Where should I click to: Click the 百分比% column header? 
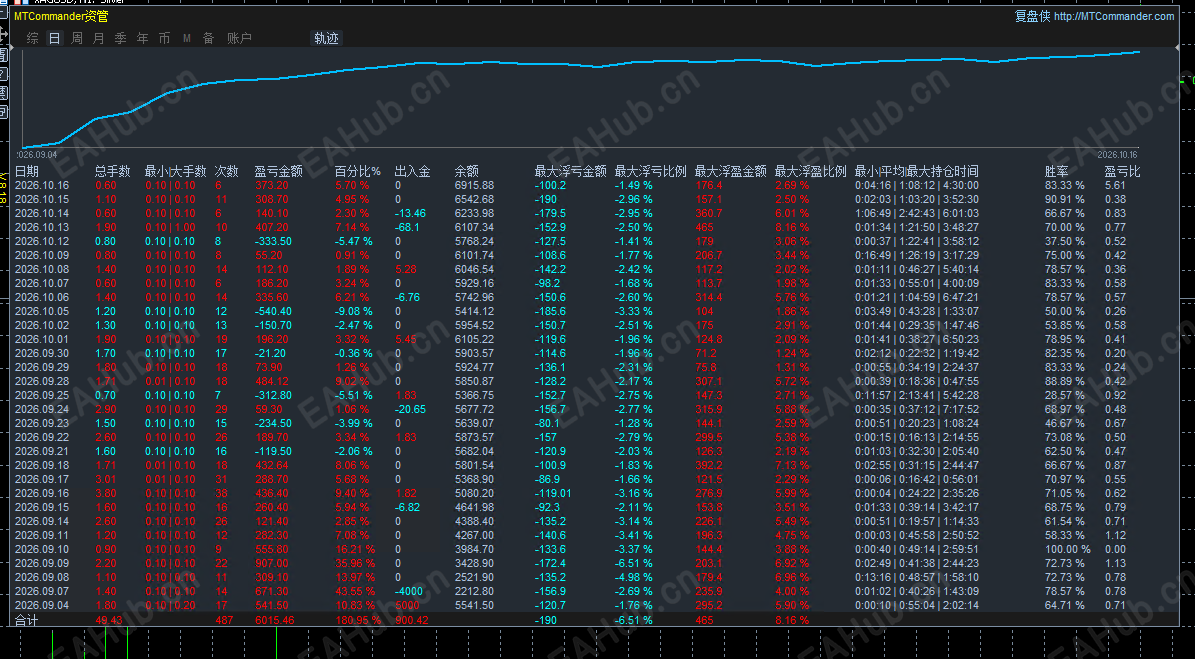tap(357, 171)
